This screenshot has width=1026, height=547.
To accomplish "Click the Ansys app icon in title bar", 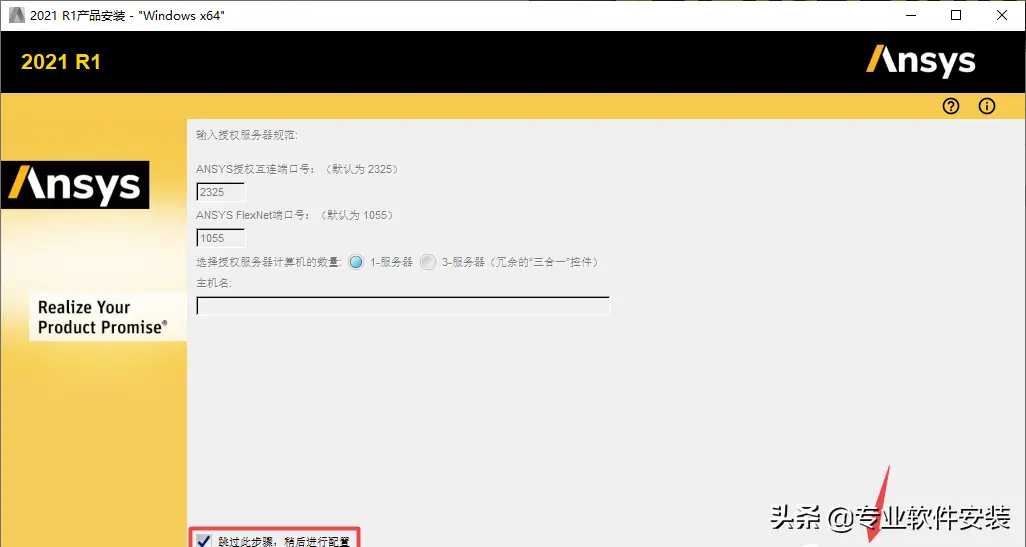I will tap(16, 15).
